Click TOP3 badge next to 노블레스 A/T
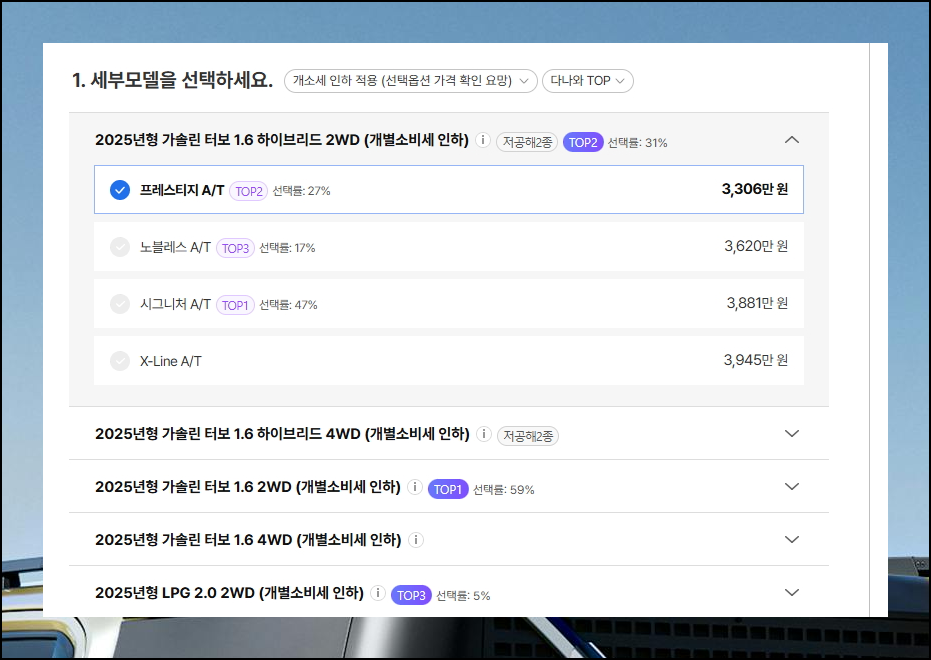Image resolution: width=931 pixels, height=660 pixels. (x=235, y=248)
